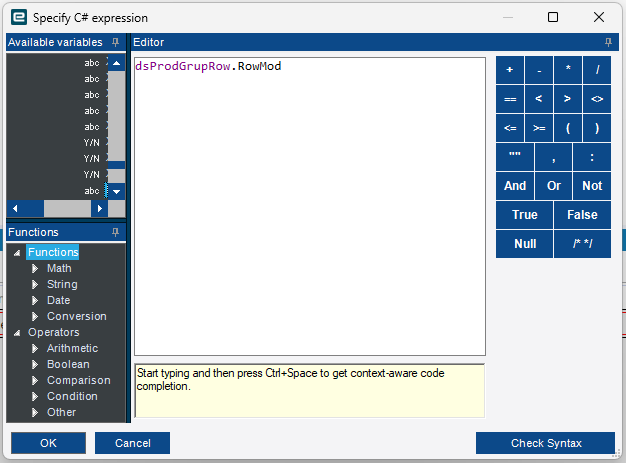Insert the Or operator
This screenshot has width=626, height=463.
pyautogui.click(x=553, y=186)
